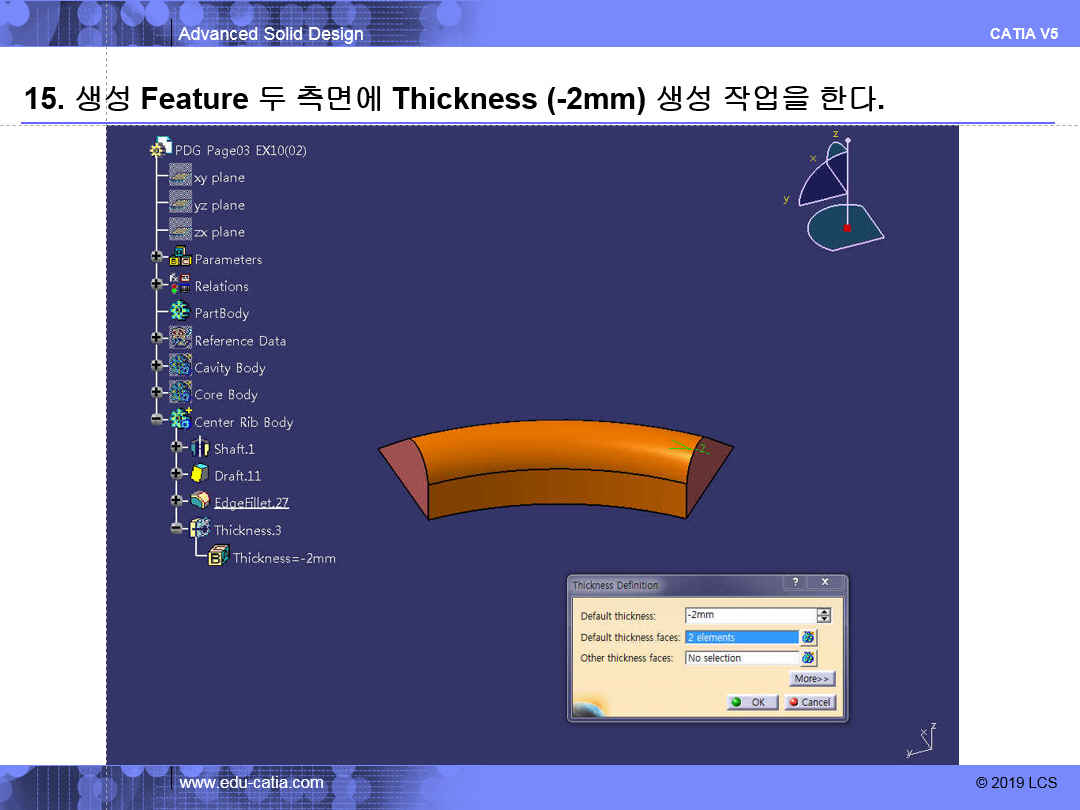Open face list for Default thickness faces
The image size is (1080, 810).
pos(808,637)
